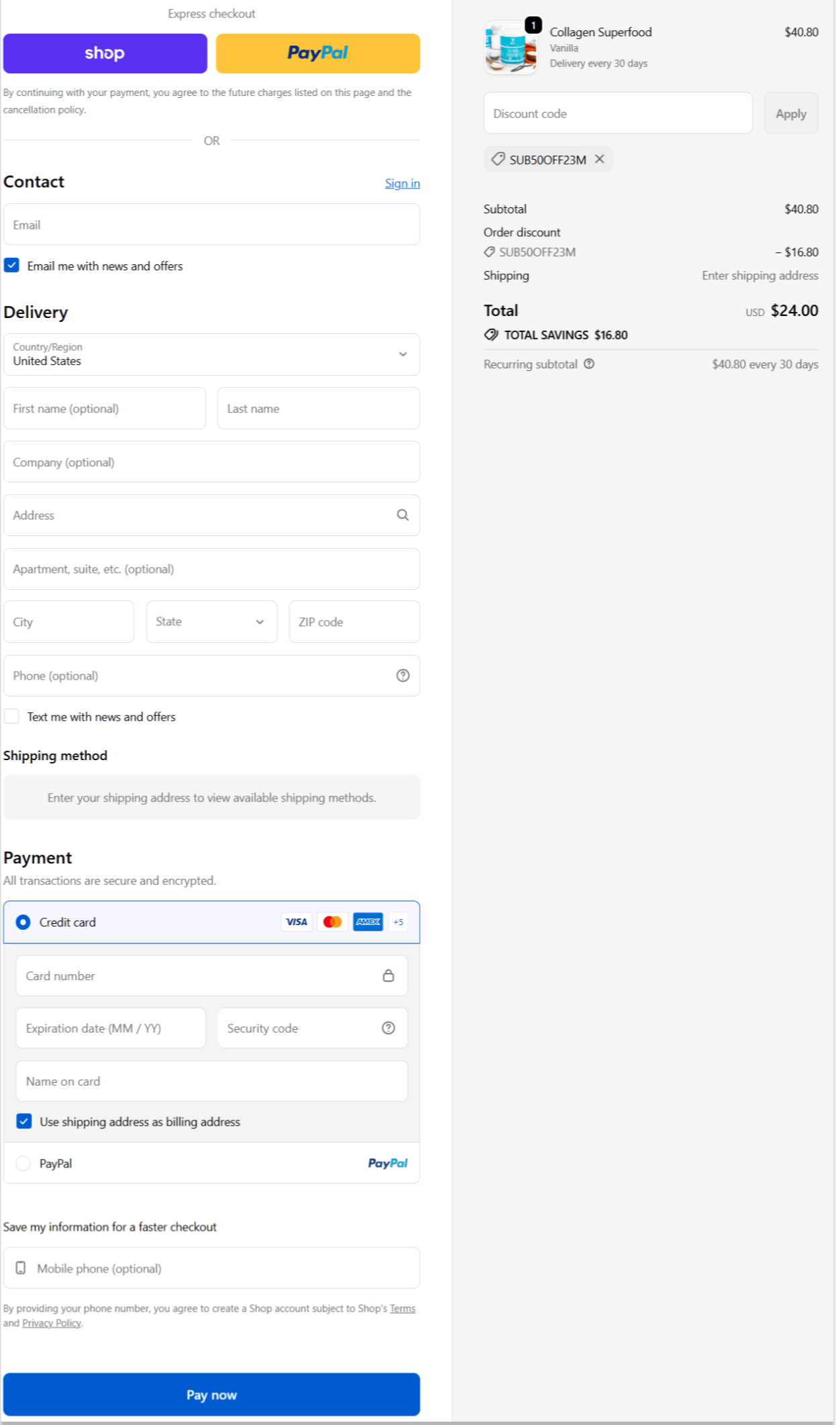Uncheck Email me with news and offers
840x1425 pixels.
(x=12, y=265)
